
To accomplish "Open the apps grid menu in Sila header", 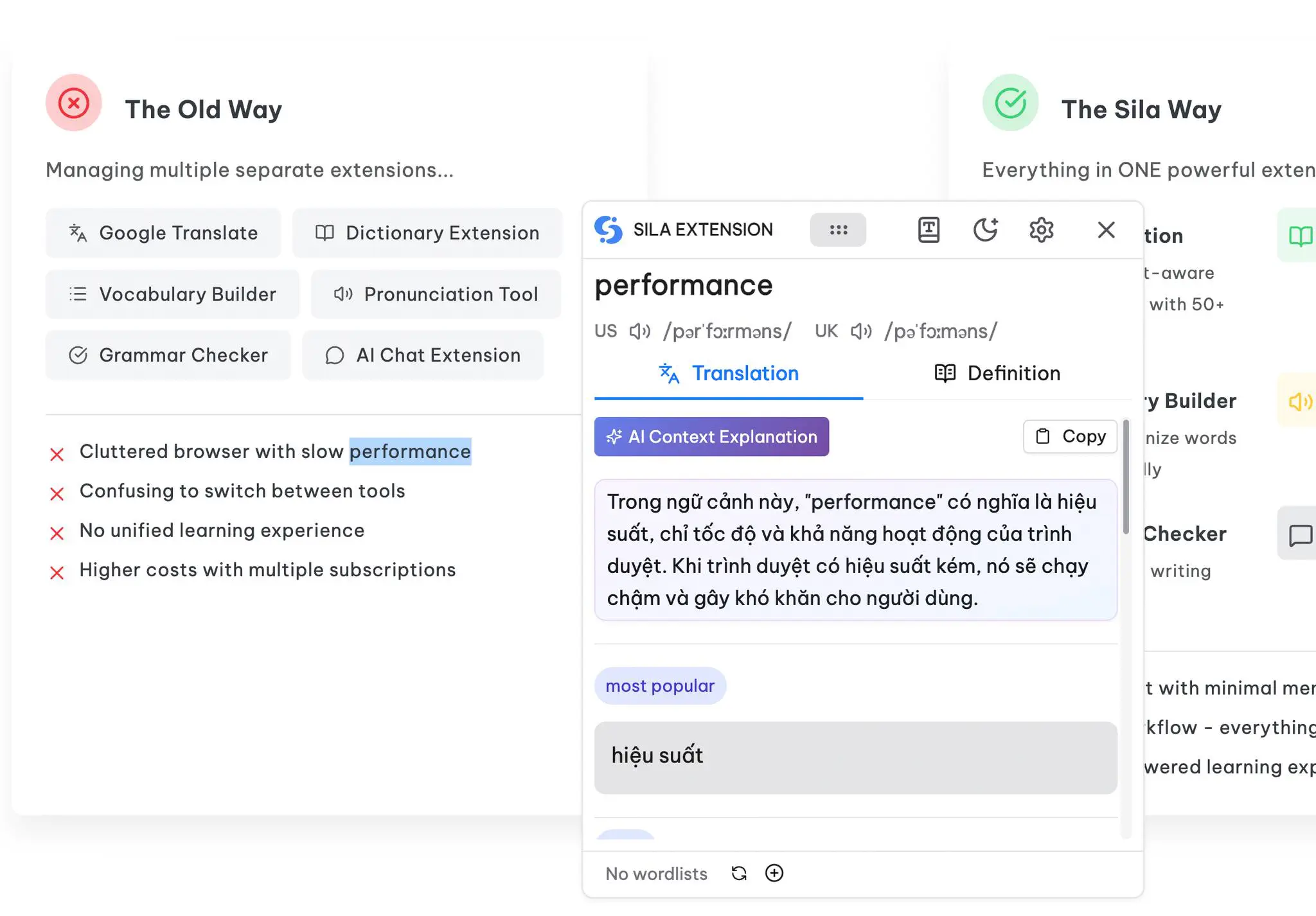I will point(839,229).
